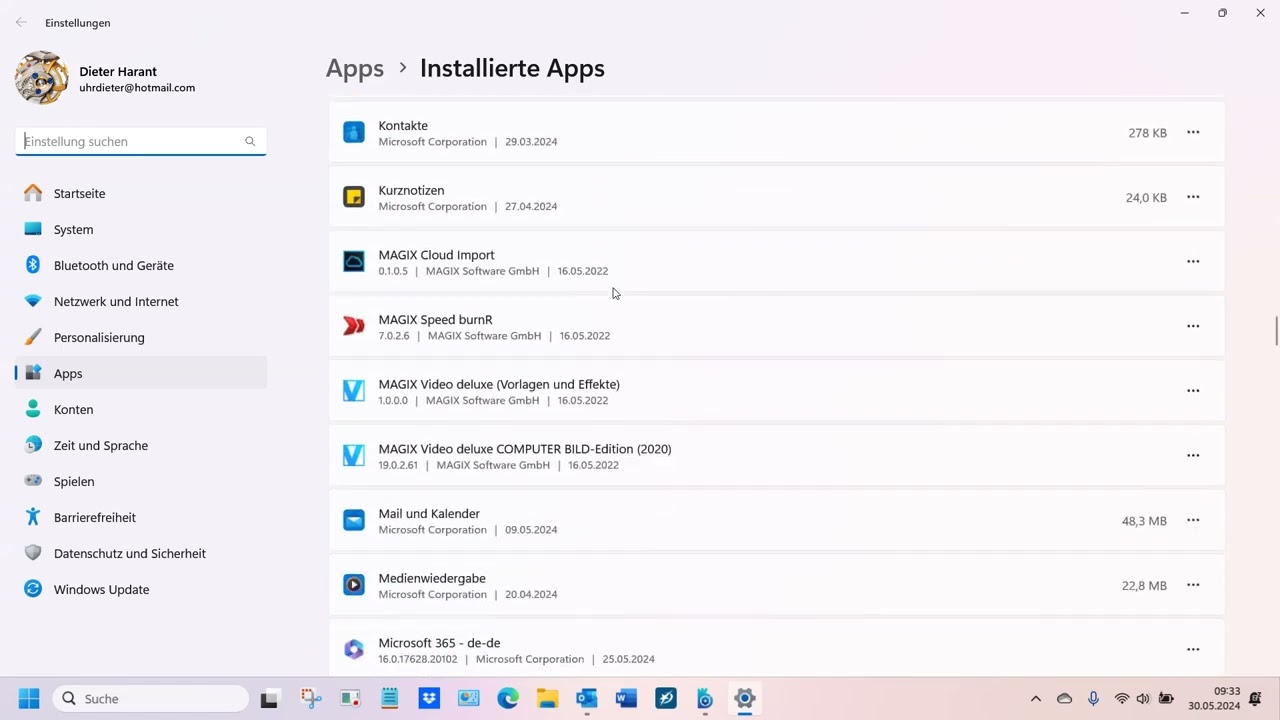Click the volume speaker tray icon
1280x720 pixels.
pos(1143,698)
